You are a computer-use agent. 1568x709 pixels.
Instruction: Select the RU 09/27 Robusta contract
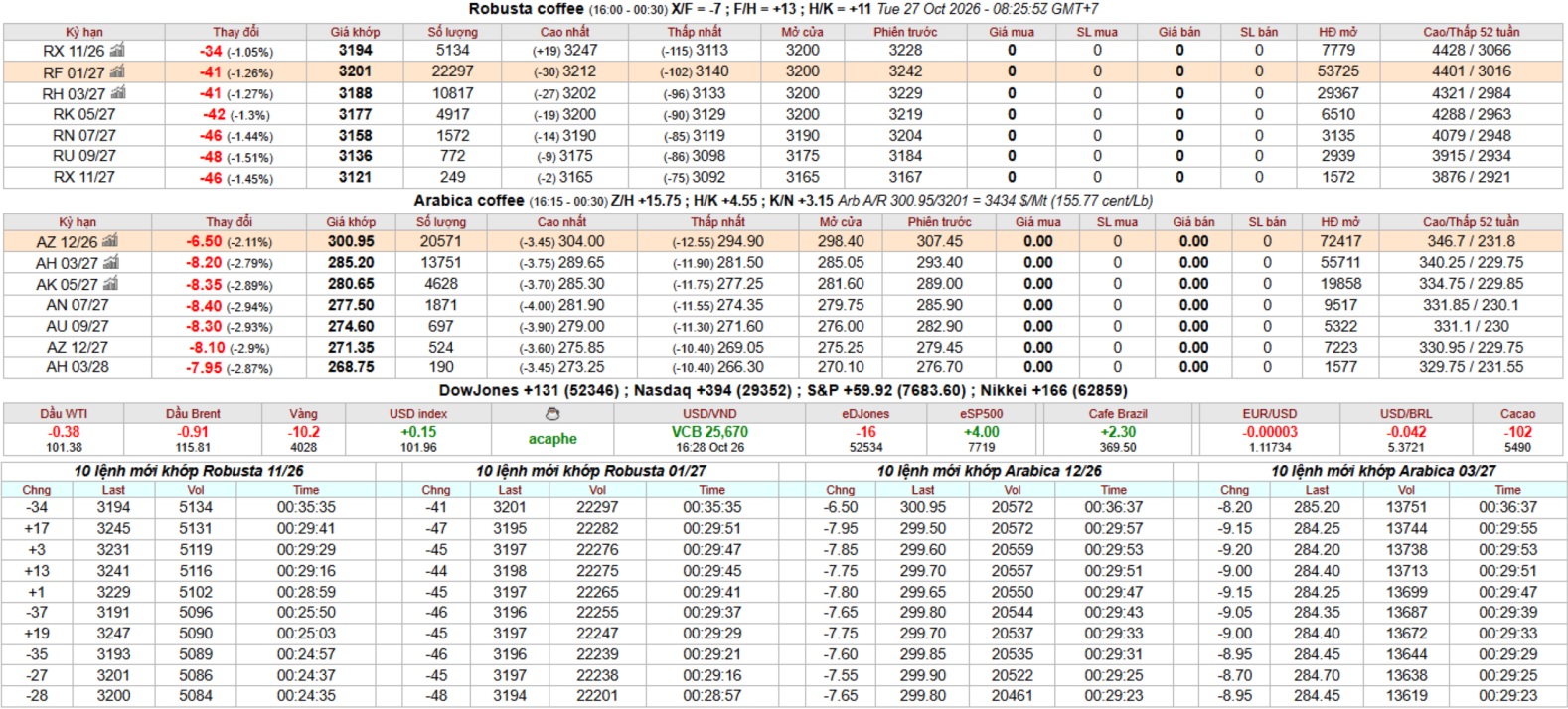84,156
